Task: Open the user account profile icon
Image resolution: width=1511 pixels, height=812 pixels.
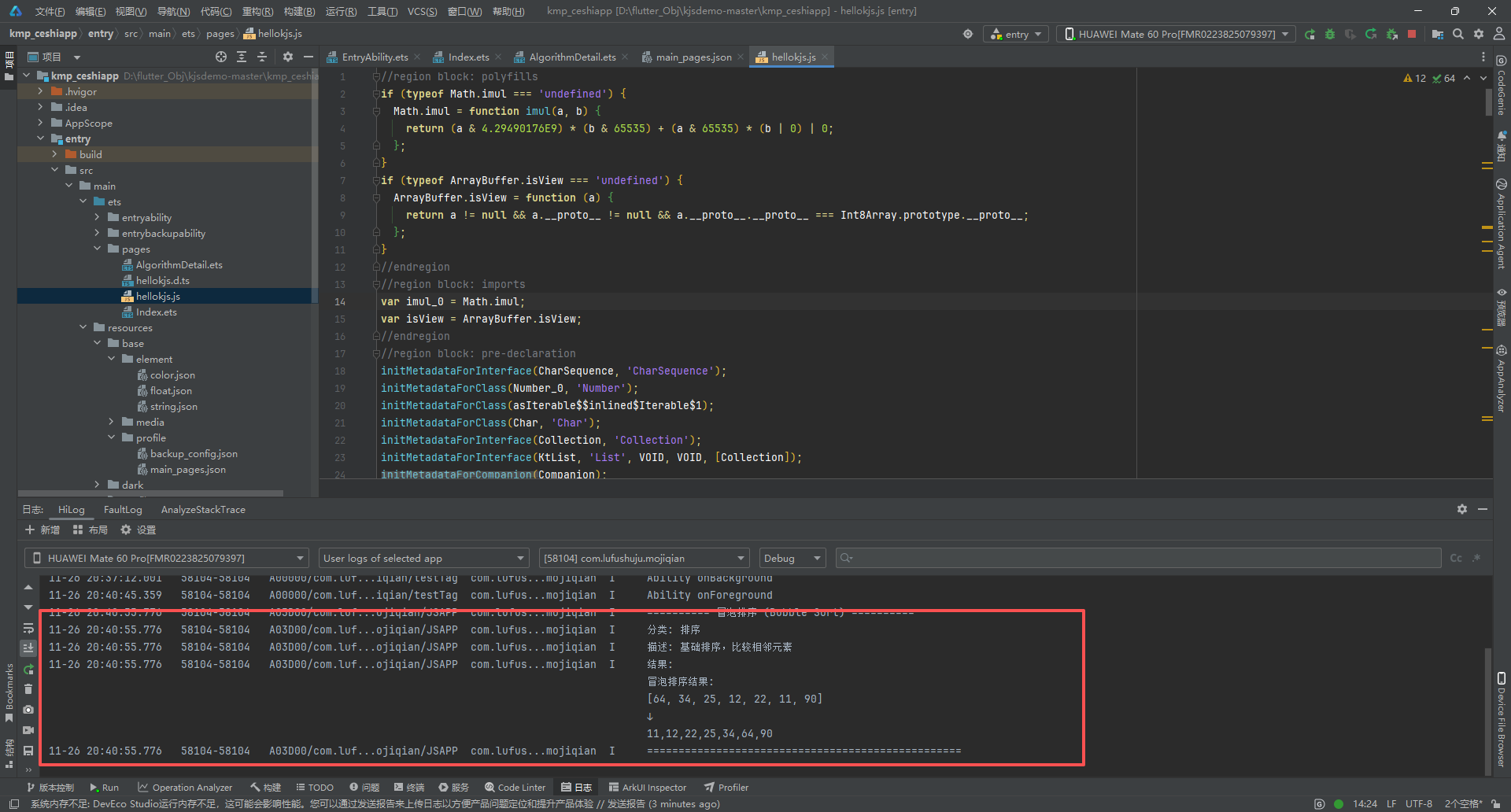Action: click(1499, 34)
